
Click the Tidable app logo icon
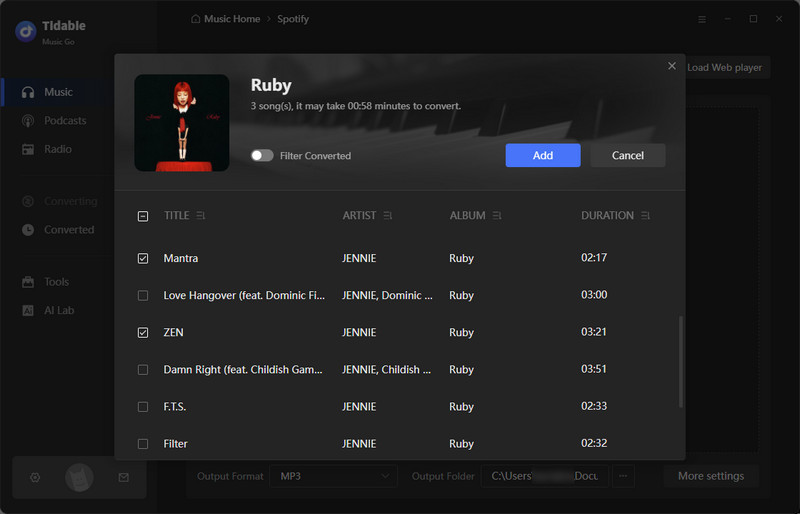[26, 31]
